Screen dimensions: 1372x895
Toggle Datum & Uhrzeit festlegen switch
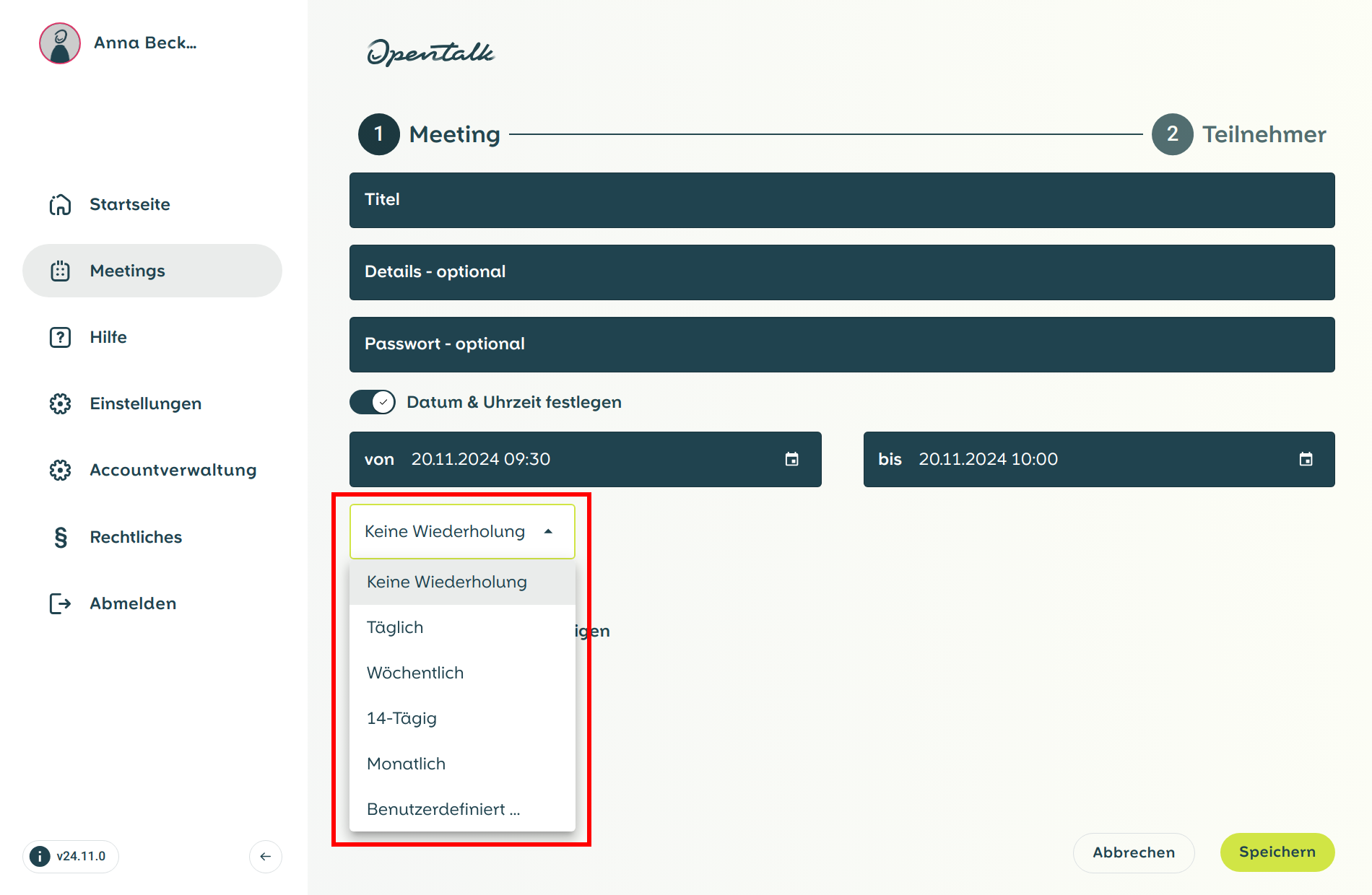[x=373, y=402]
